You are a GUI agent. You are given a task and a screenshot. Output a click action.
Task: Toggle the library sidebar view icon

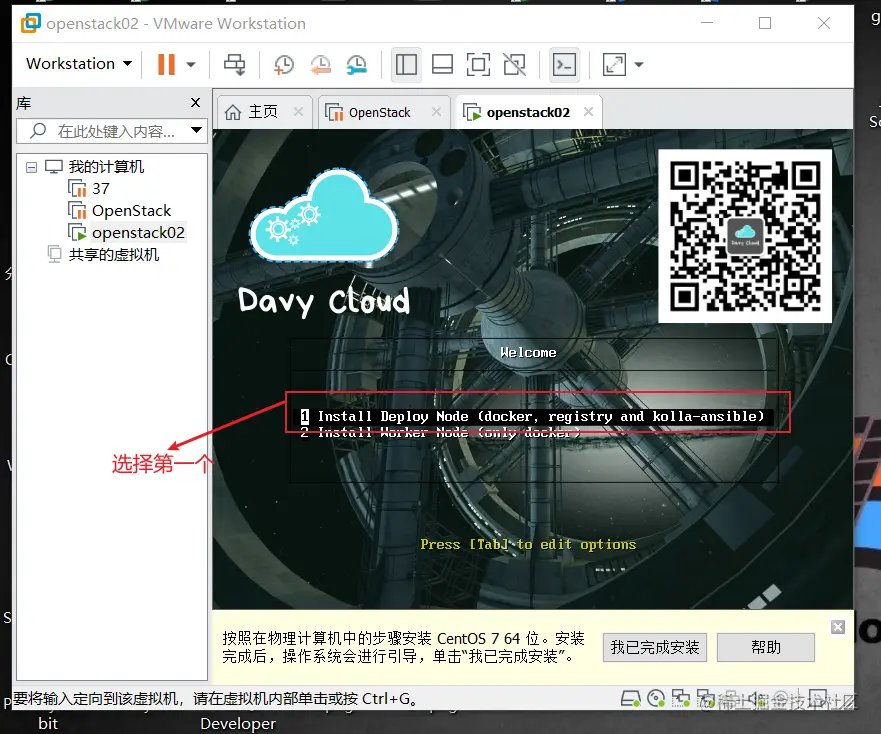[x=406, y=64]
